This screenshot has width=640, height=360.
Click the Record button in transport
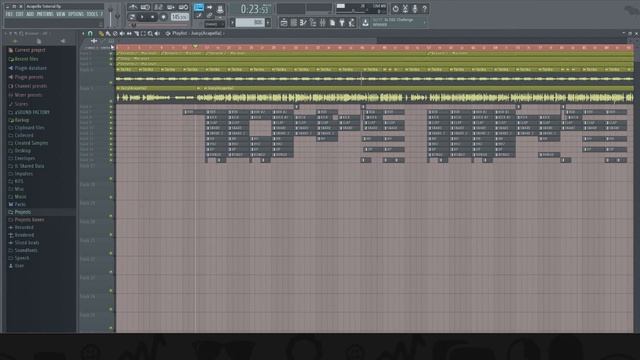pyautogui.click(x=164, y=17)
